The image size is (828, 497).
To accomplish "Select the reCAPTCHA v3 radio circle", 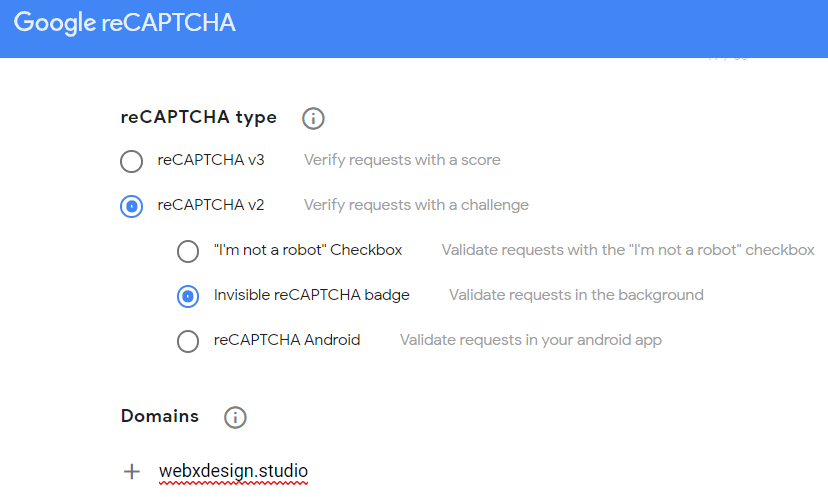I will pyautogui.click(x=131, y=161).
